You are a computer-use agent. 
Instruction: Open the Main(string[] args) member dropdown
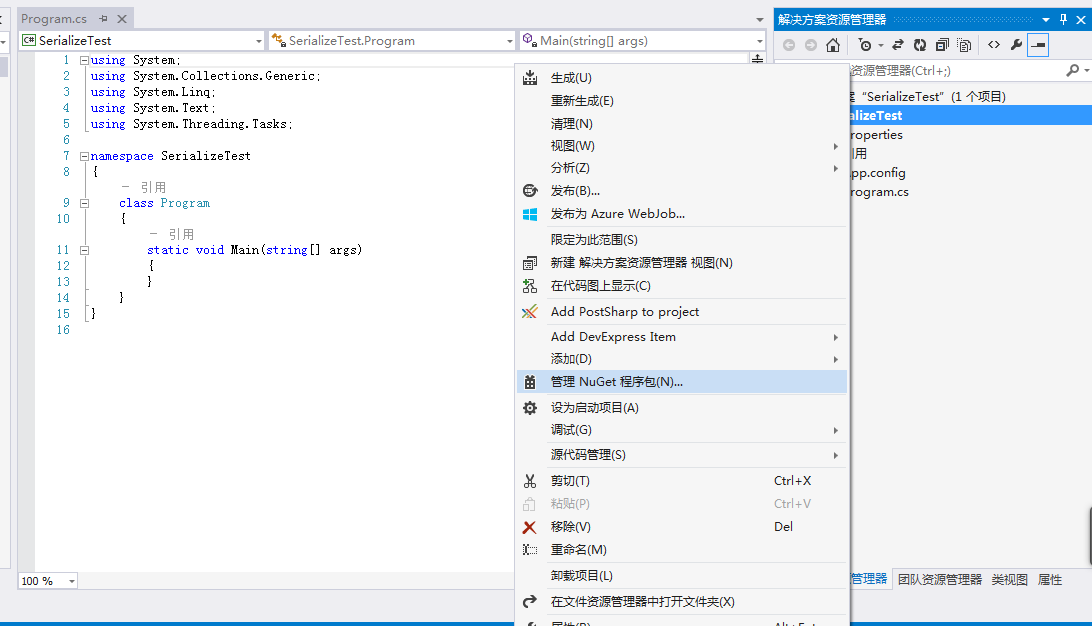642,41
